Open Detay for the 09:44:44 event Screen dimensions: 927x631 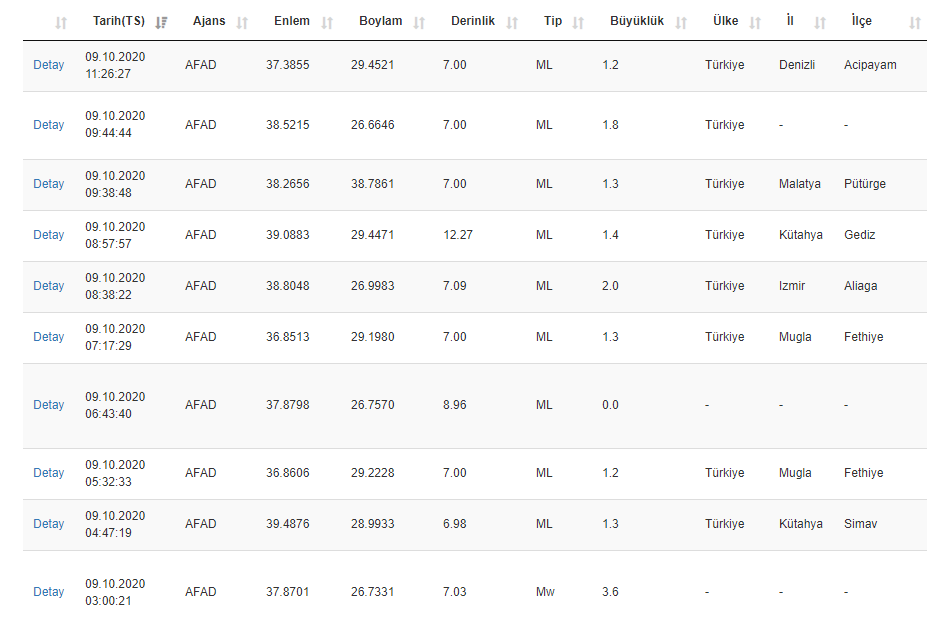click(48, 125)
